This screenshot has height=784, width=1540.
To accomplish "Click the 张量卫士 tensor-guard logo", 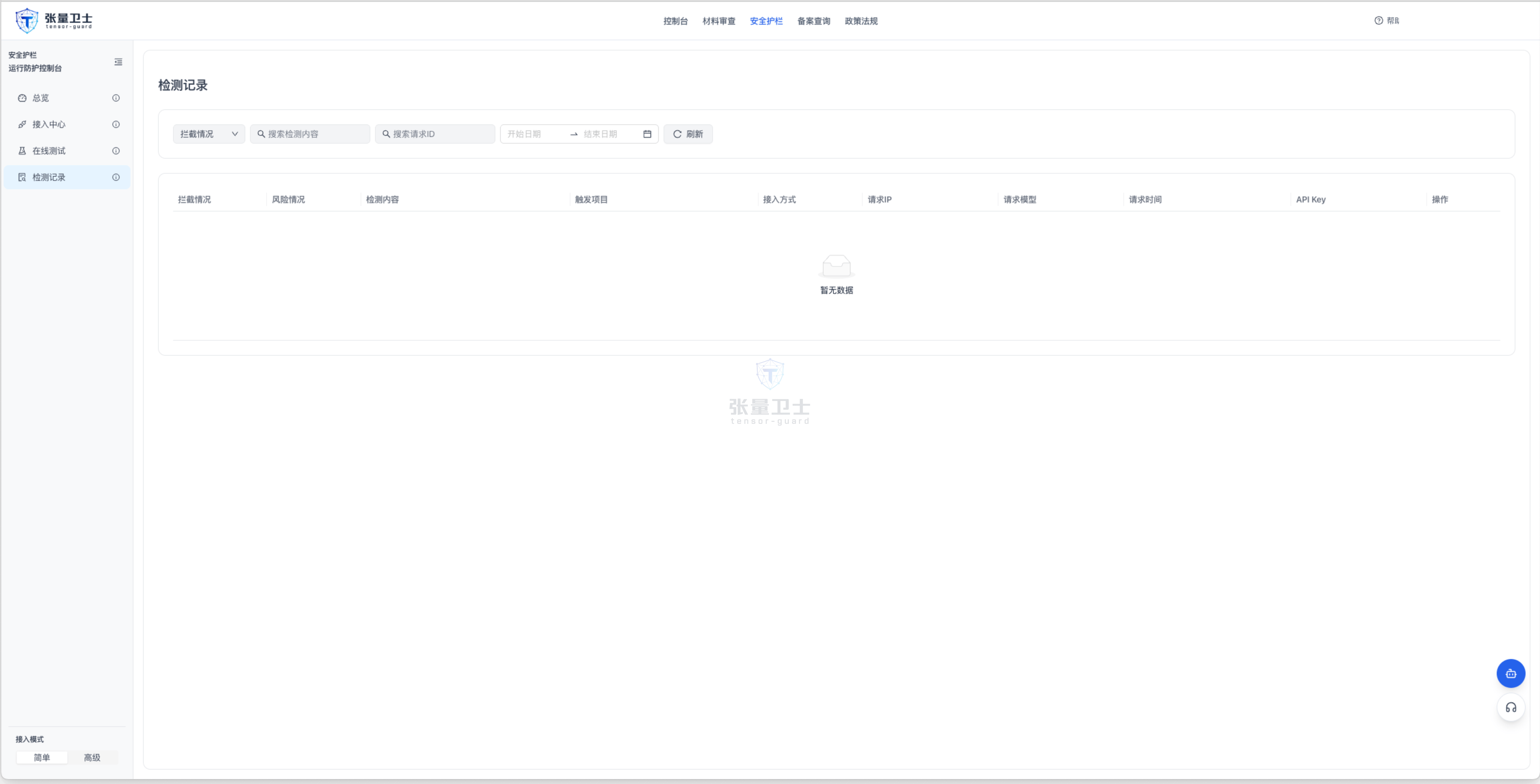I will 54,20.
